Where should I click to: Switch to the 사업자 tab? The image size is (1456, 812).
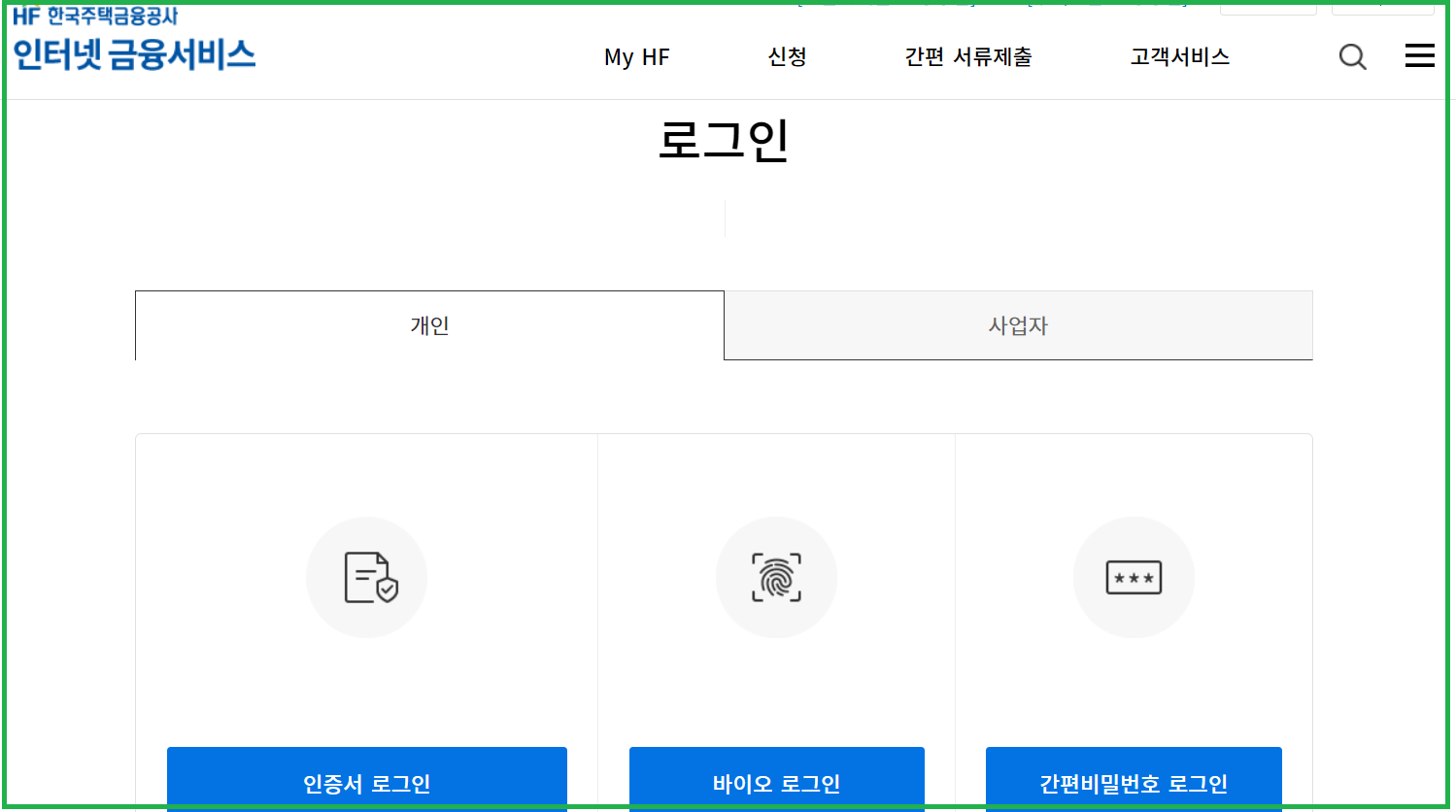[1017, 324]
